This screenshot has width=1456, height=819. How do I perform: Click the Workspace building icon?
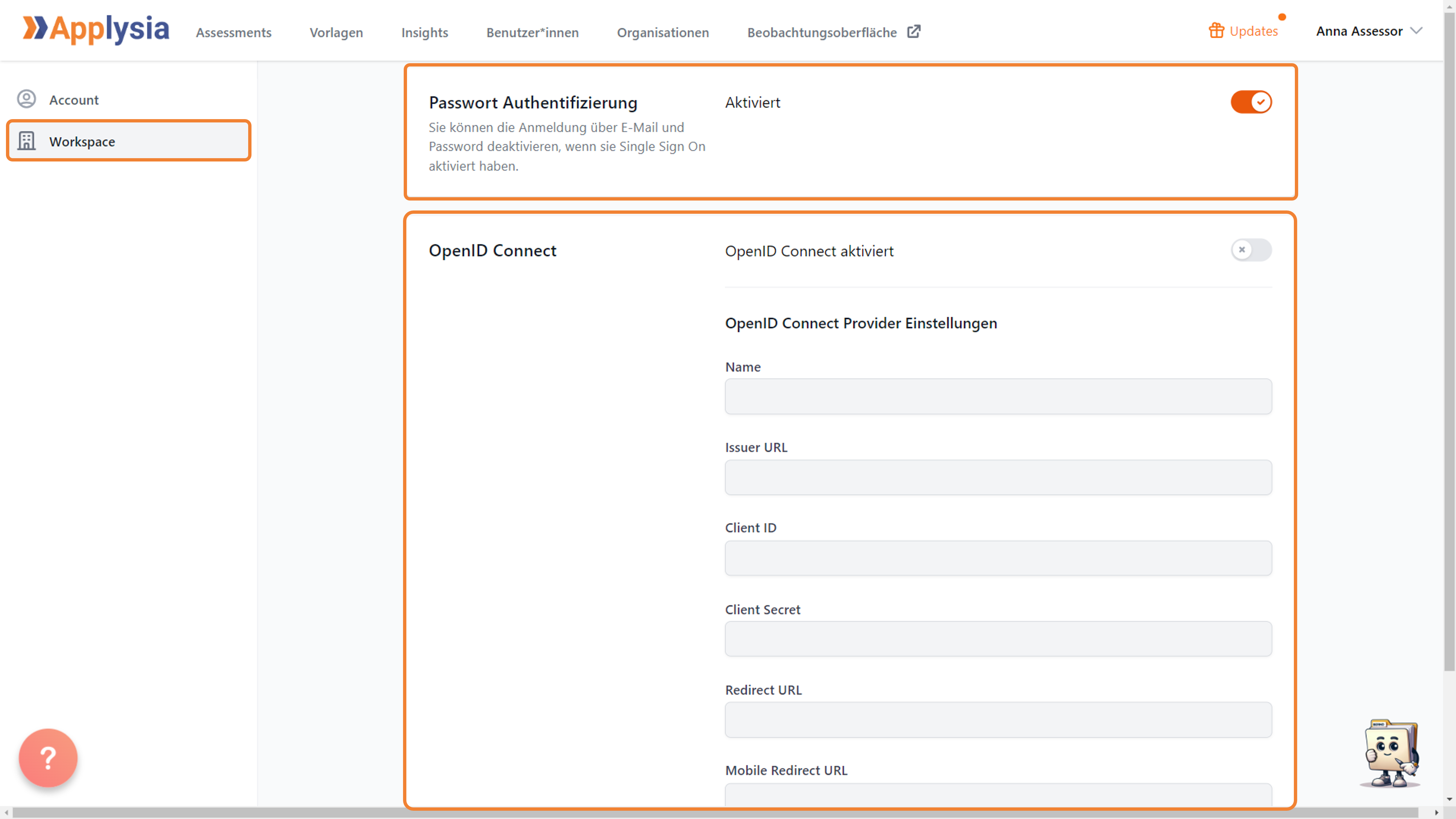pos(26,141)
